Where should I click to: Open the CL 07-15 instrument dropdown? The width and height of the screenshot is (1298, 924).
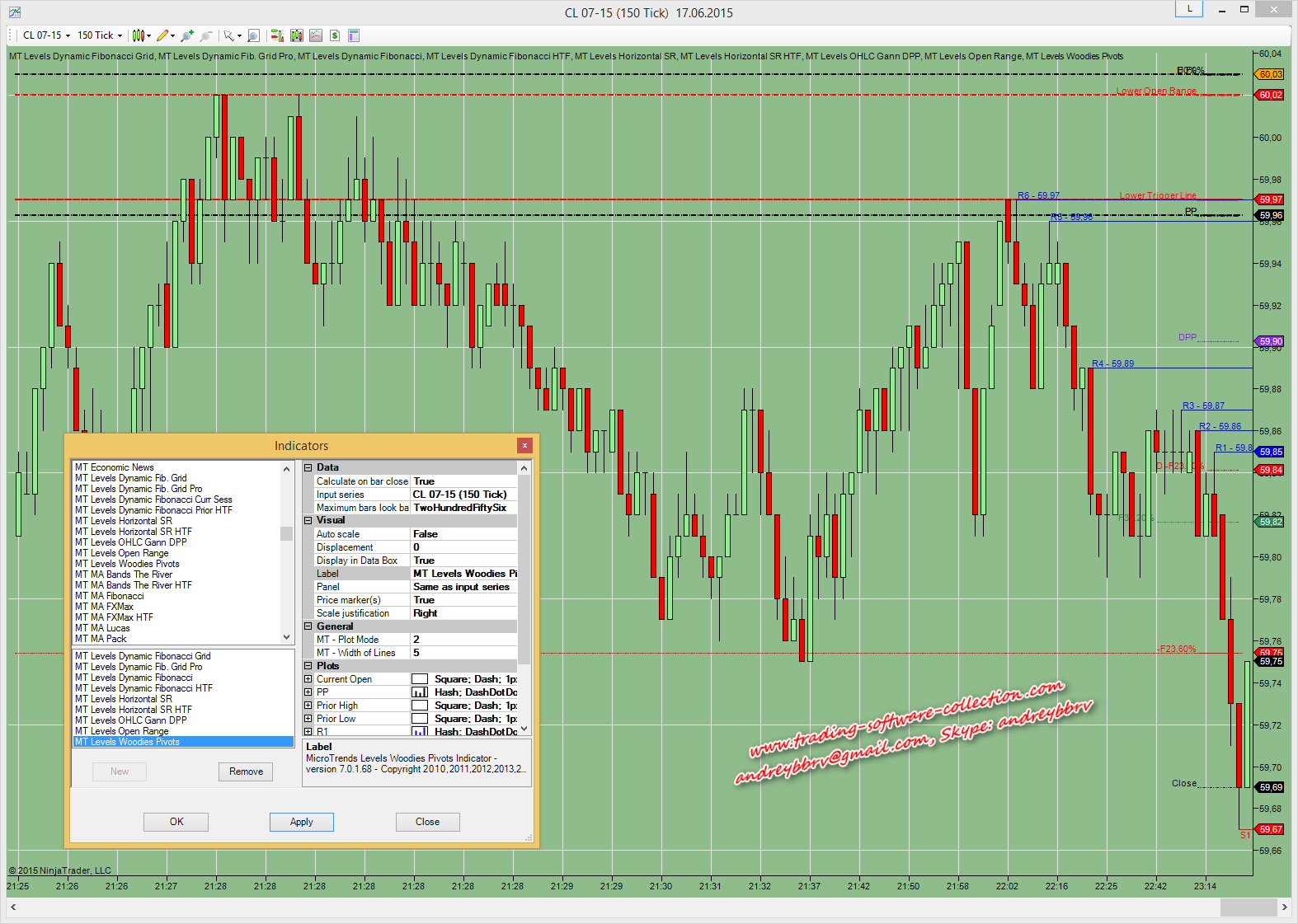click(46, 35)
